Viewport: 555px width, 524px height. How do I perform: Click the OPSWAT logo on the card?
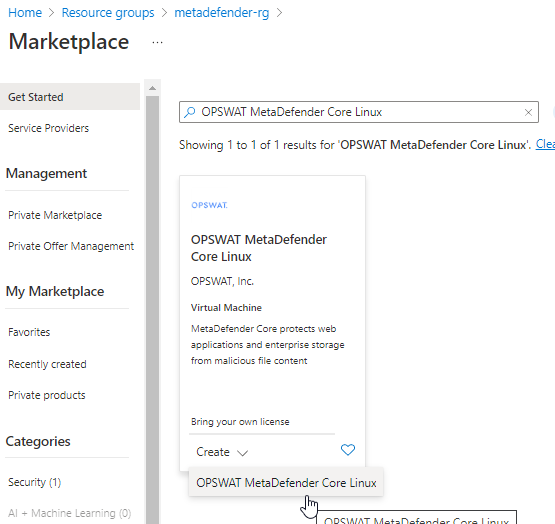pyautogui.click(x=209, y=205)
